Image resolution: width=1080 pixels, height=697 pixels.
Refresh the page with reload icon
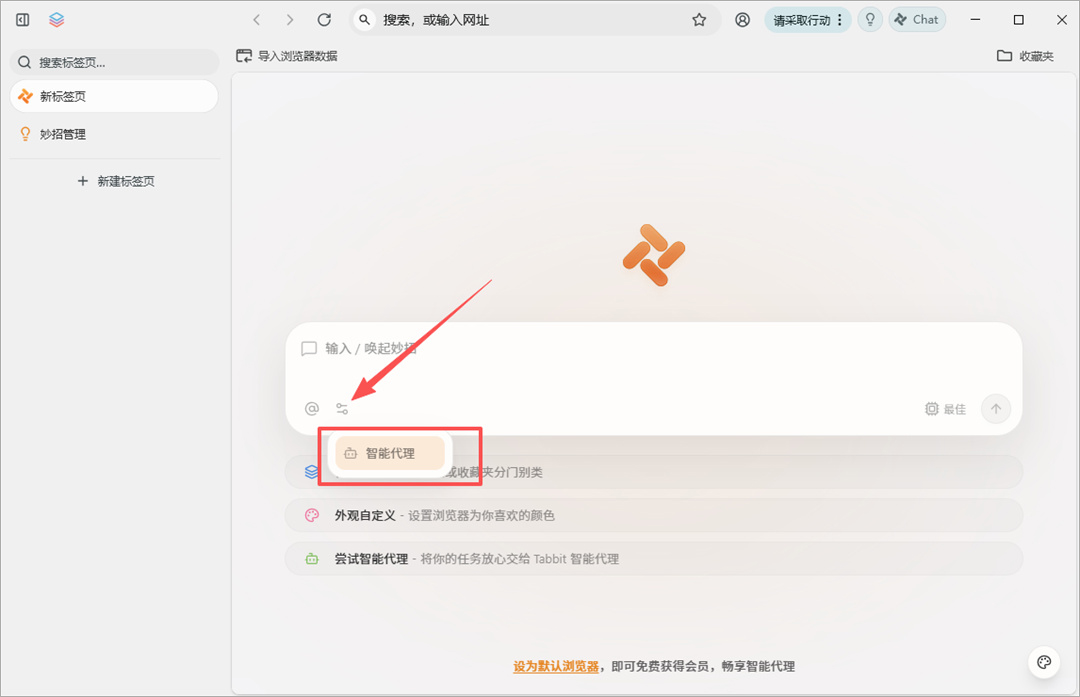[x=323, y=19]
